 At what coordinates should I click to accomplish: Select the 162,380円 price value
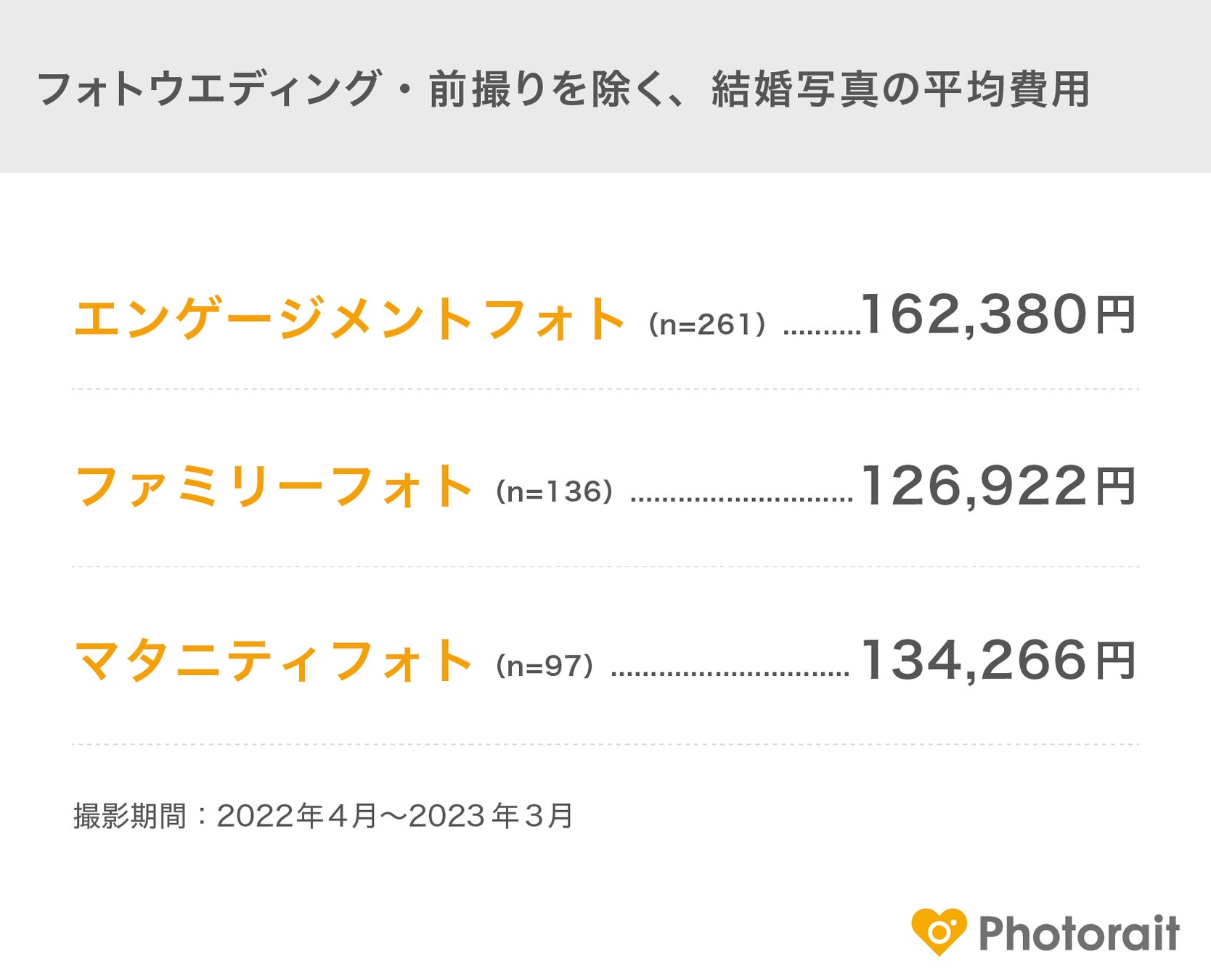click(x=998, y=316)
